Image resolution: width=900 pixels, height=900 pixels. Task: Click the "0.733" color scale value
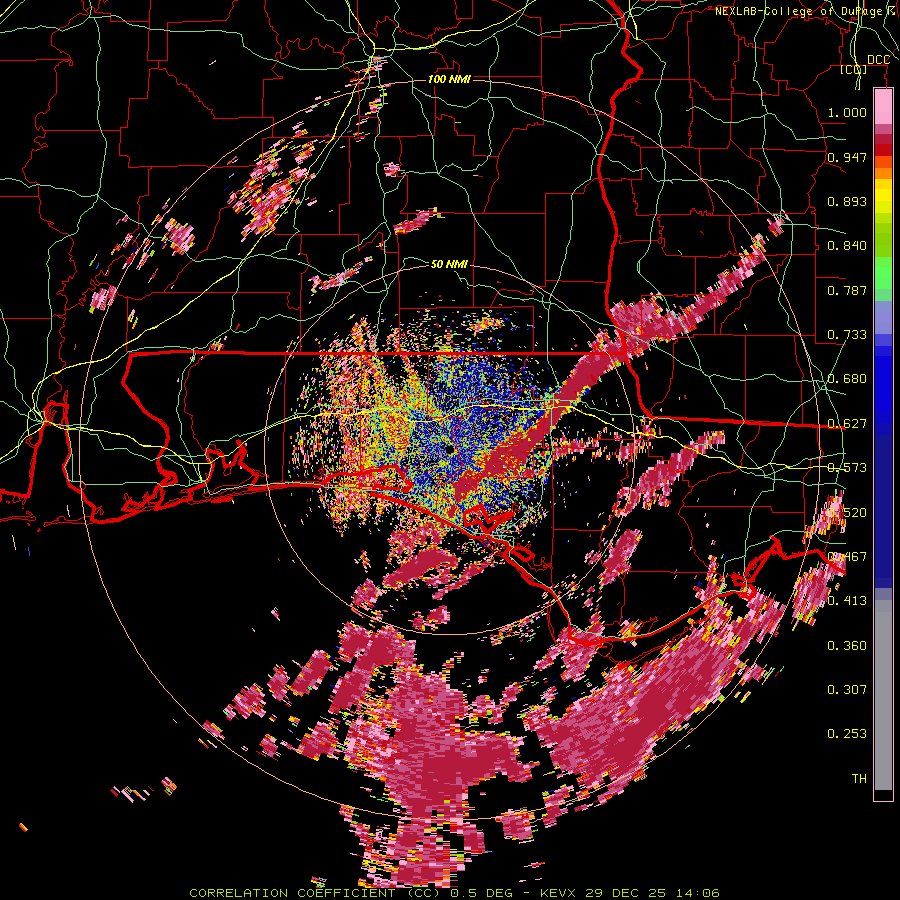847,335
